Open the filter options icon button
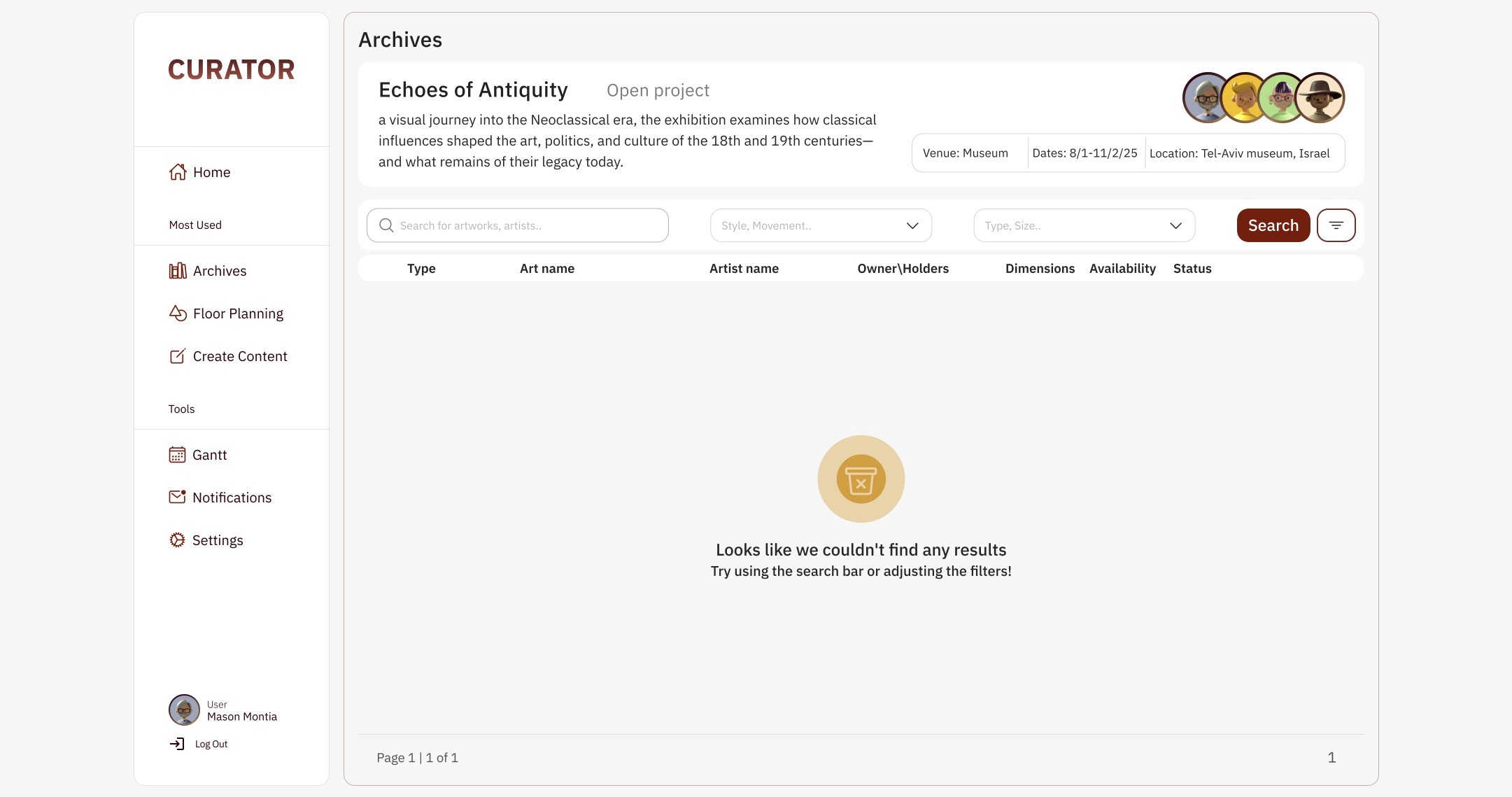Viewport: 1512px width, 797px height. point(1336,225)
